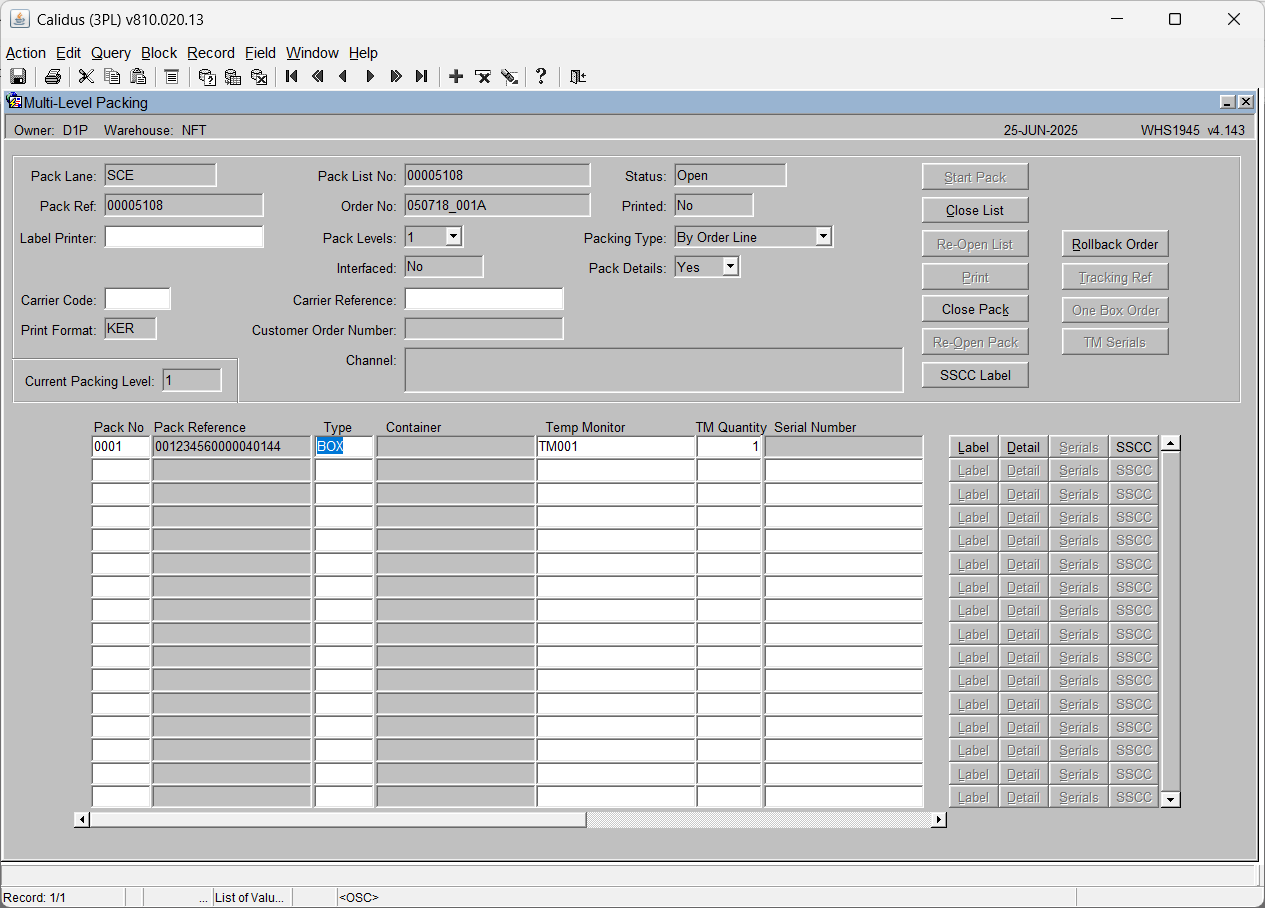Click the SSCC Label button
Viewport: 1265px width, 908px height.
pyautogui.click(x=975, y=375)
